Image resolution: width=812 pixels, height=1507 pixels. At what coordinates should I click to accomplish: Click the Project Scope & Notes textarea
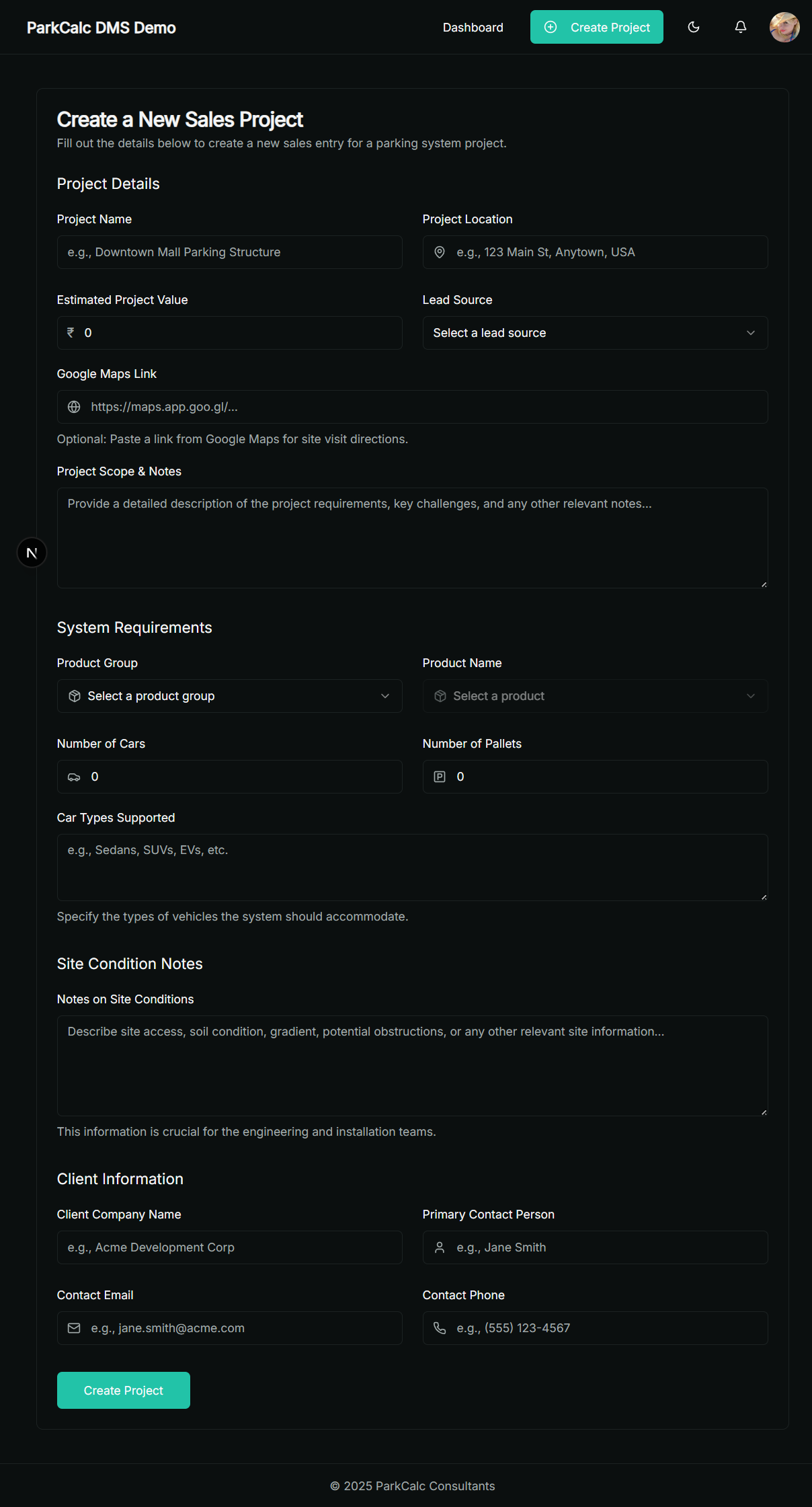pos(412,537)
